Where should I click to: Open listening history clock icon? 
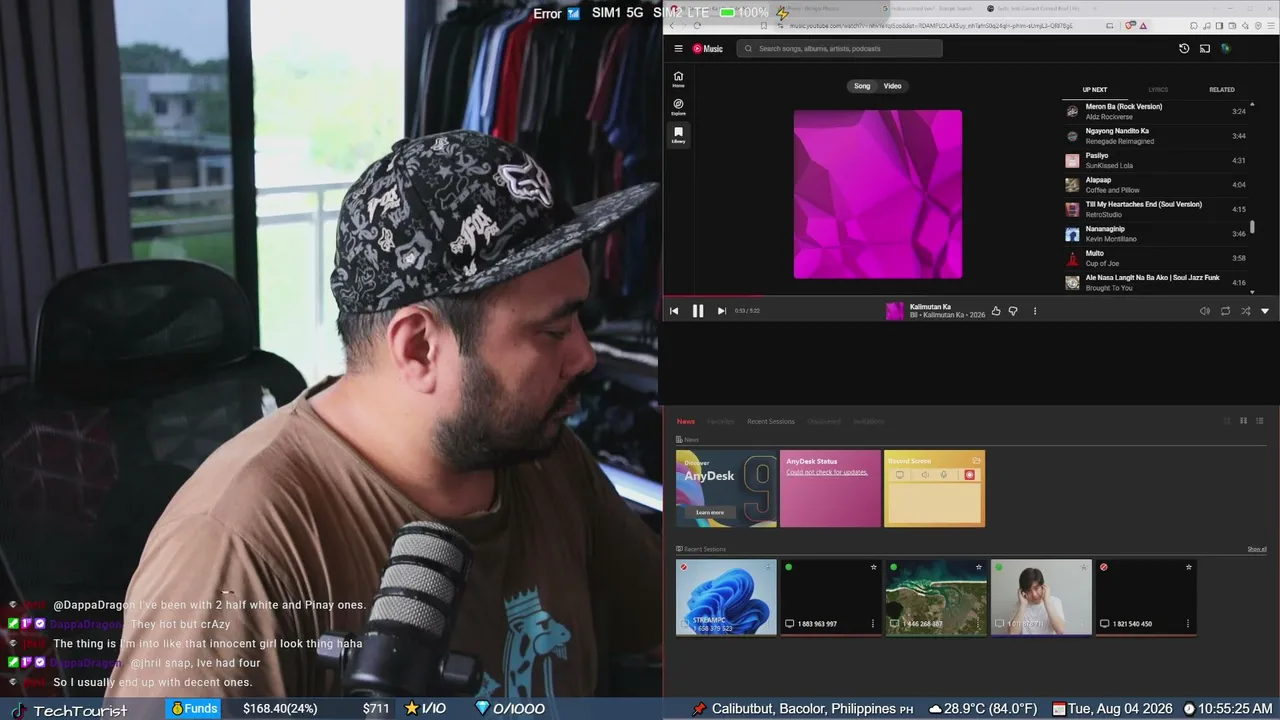[x=1184, y=48]
